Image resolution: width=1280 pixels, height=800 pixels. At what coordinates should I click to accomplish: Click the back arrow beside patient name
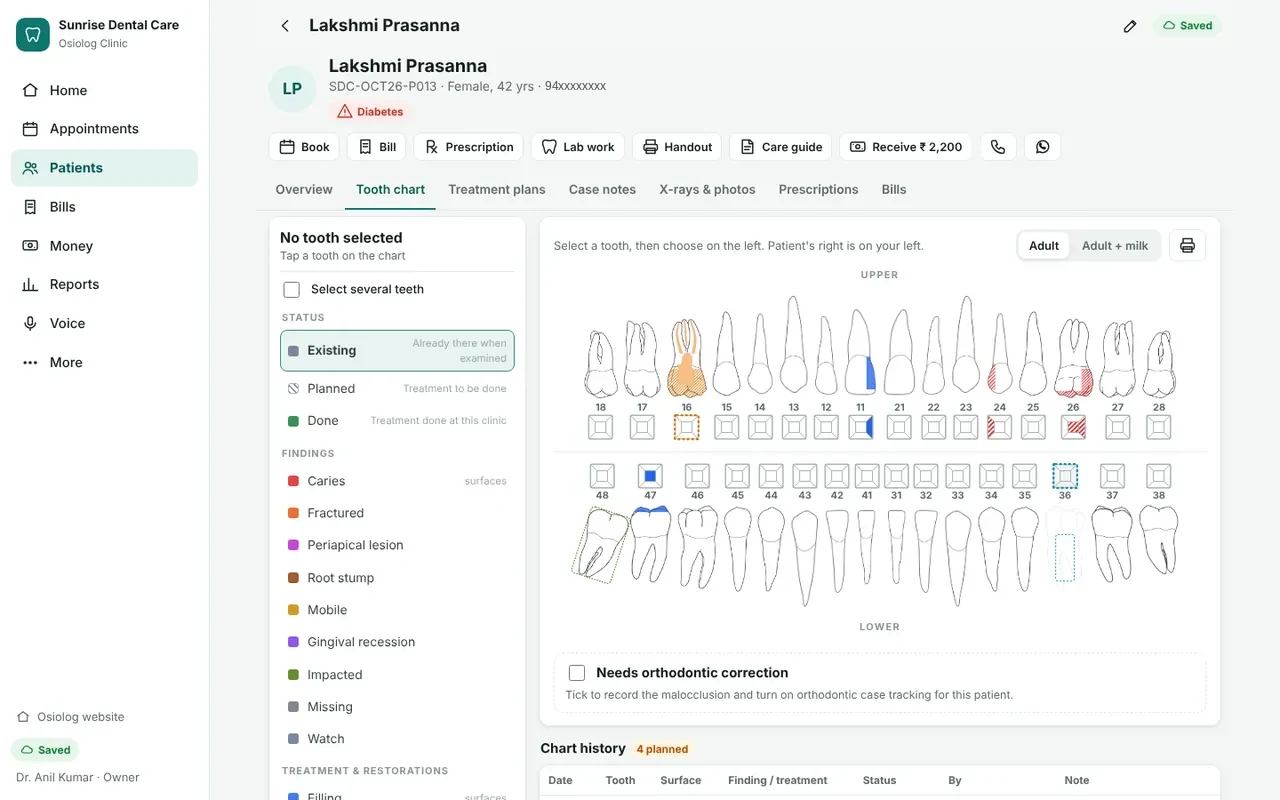285,26
